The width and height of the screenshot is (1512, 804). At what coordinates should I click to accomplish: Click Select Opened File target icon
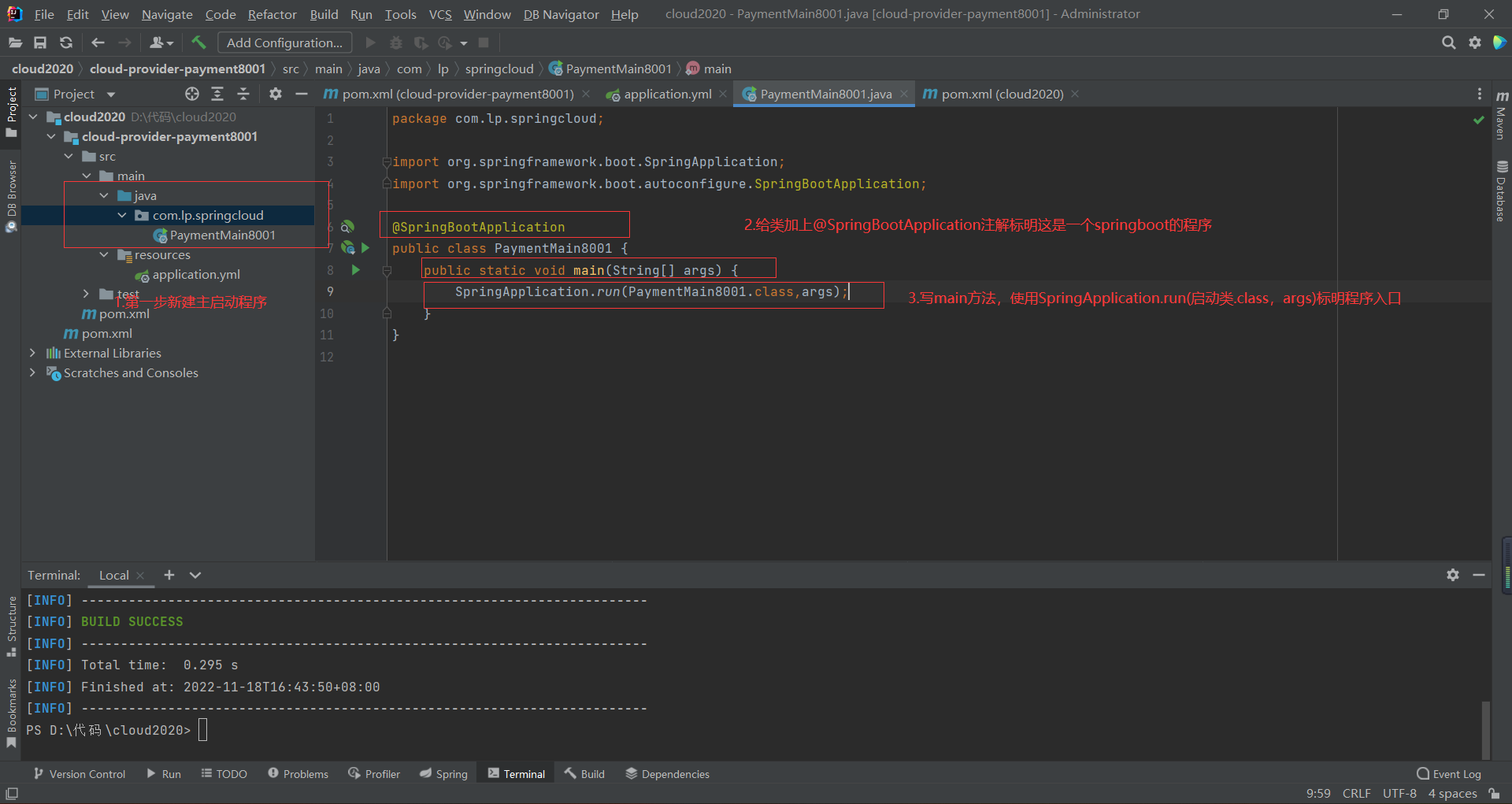(192, 94)
